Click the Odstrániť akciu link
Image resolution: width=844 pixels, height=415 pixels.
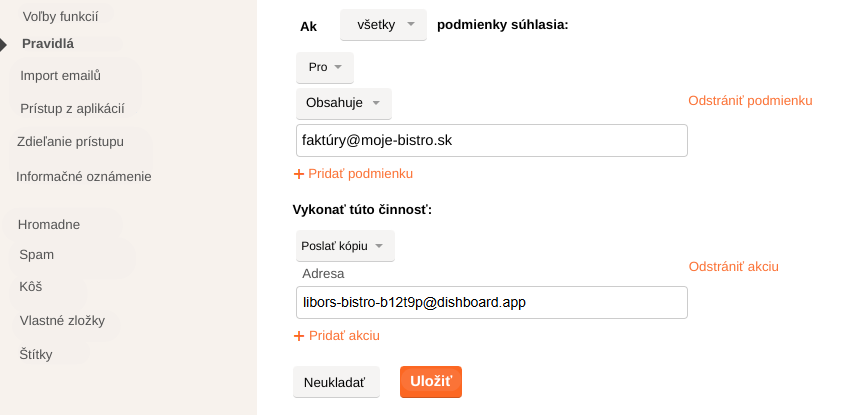[x=733, y=267]
